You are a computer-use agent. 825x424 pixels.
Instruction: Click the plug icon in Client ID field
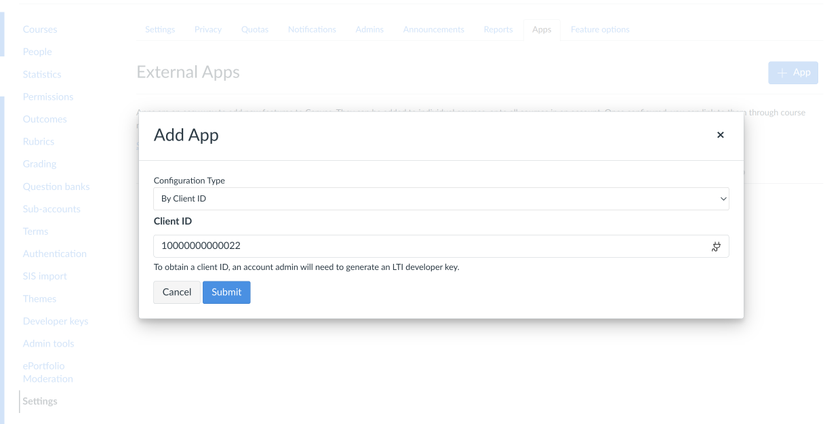pyautogui.click(x=716, y=246)
